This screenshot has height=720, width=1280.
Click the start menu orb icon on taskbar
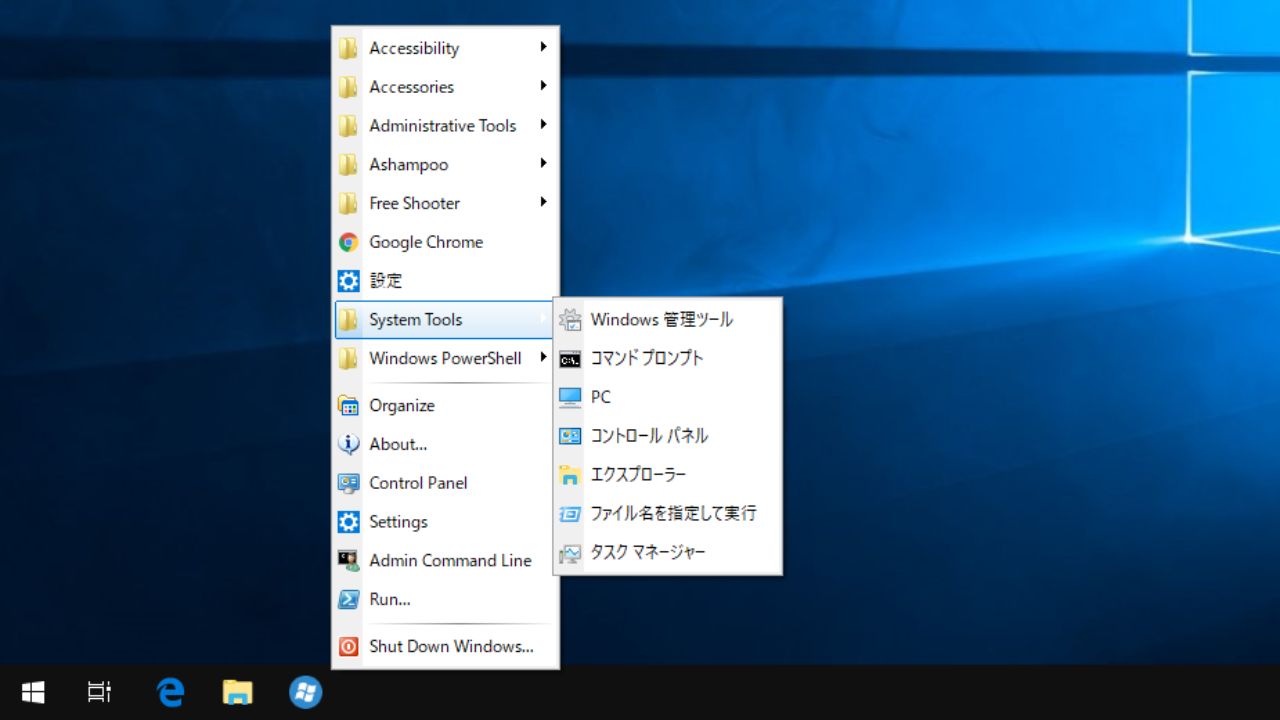(305, 692)
